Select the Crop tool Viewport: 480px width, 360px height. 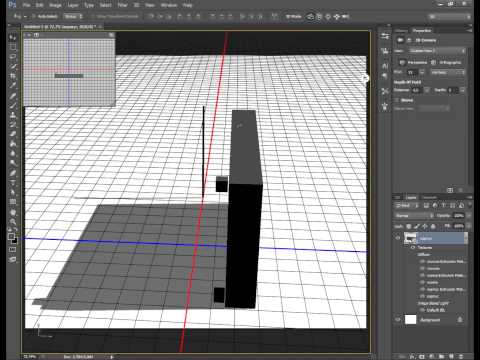pyautogui.click(x=13, y=76)
